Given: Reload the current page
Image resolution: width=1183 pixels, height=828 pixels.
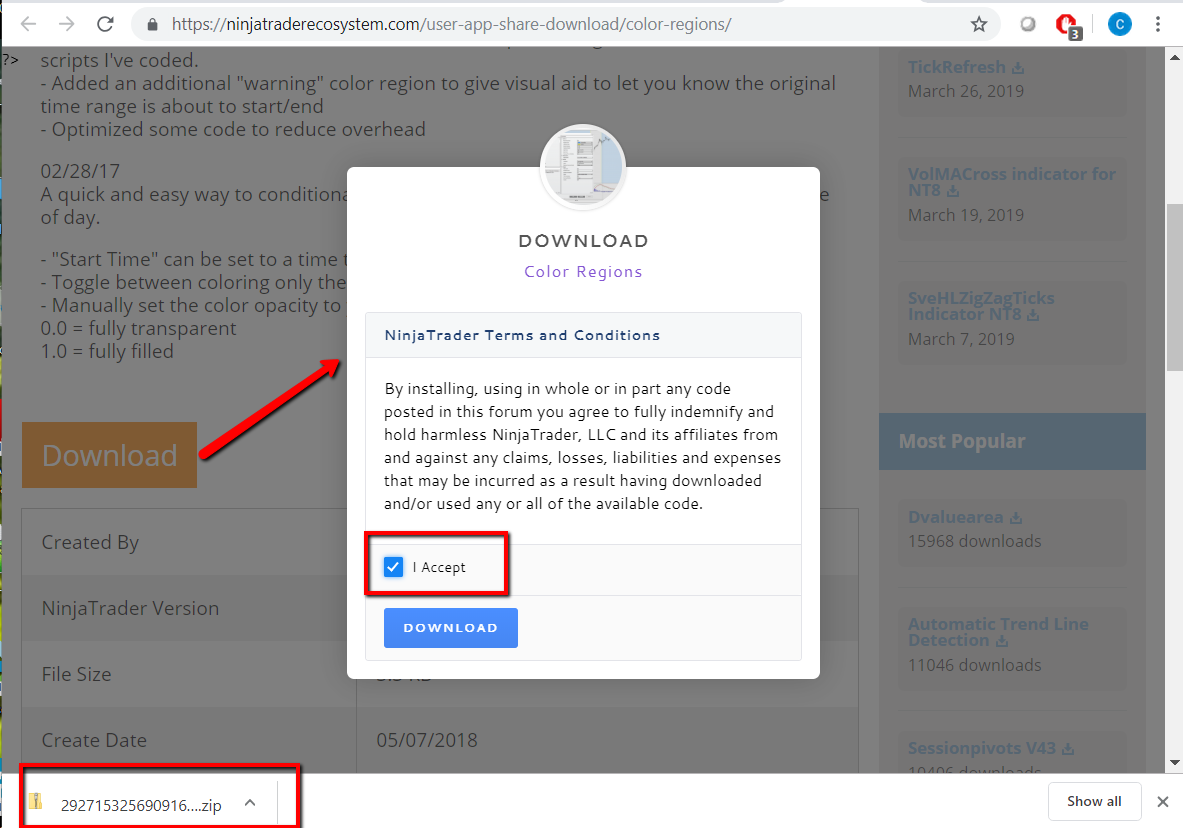Looking at the screenshot, I should tap(105, 24).
